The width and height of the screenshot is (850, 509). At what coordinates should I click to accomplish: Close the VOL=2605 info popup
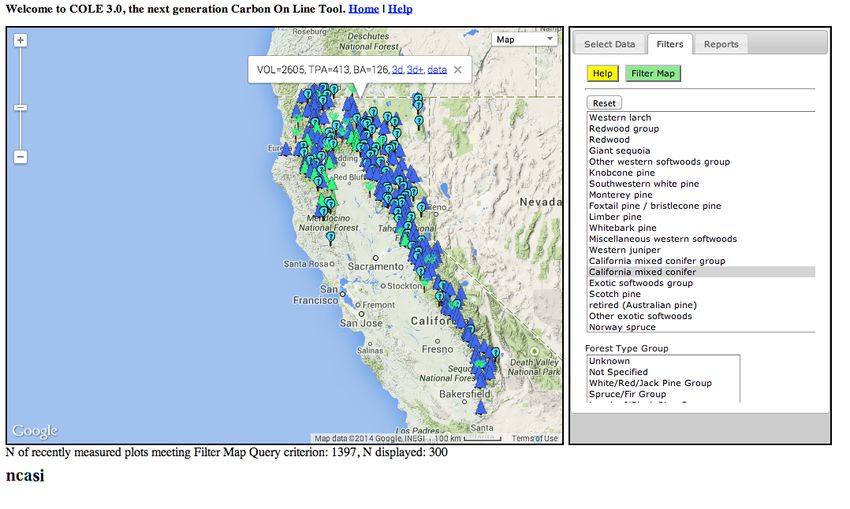click(x=458, y=69)
